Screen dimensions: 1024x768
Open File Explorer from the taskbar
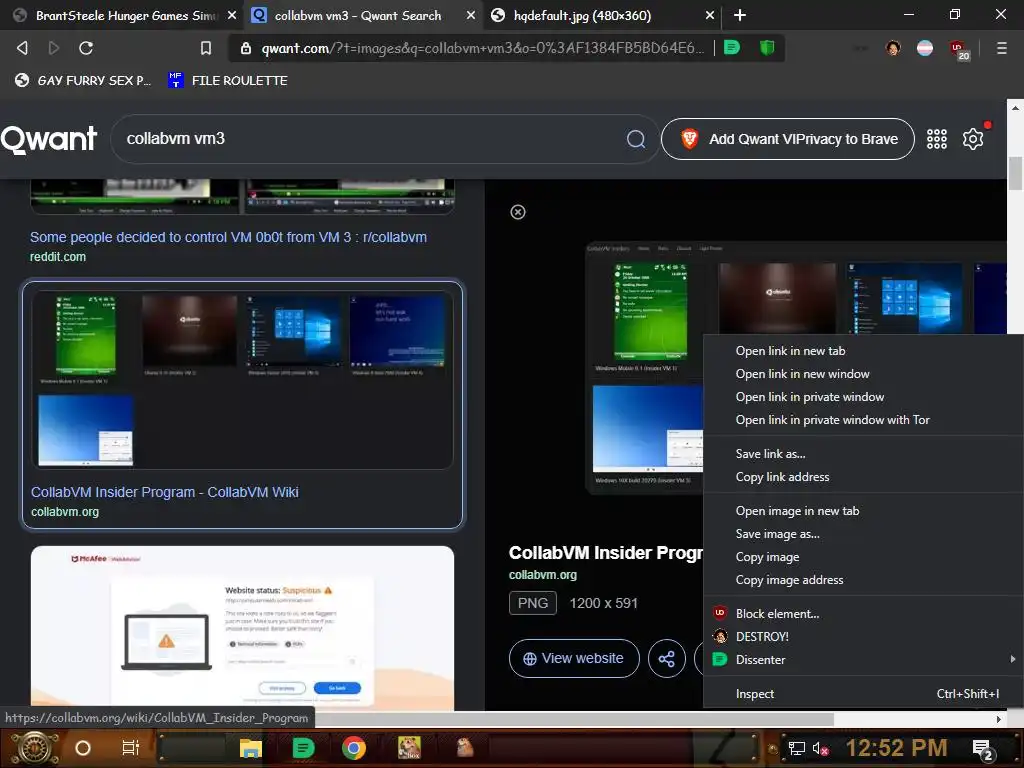click(x=250, y=748)
